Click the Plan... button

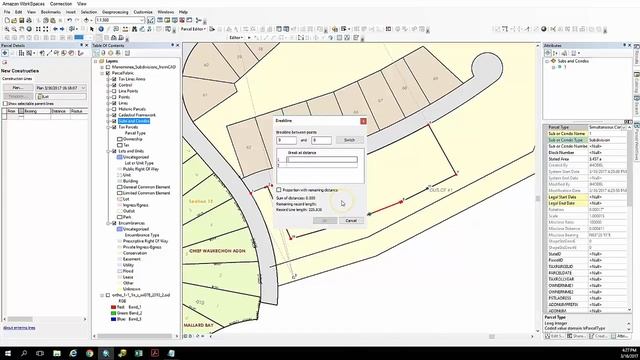click(18, 88)
